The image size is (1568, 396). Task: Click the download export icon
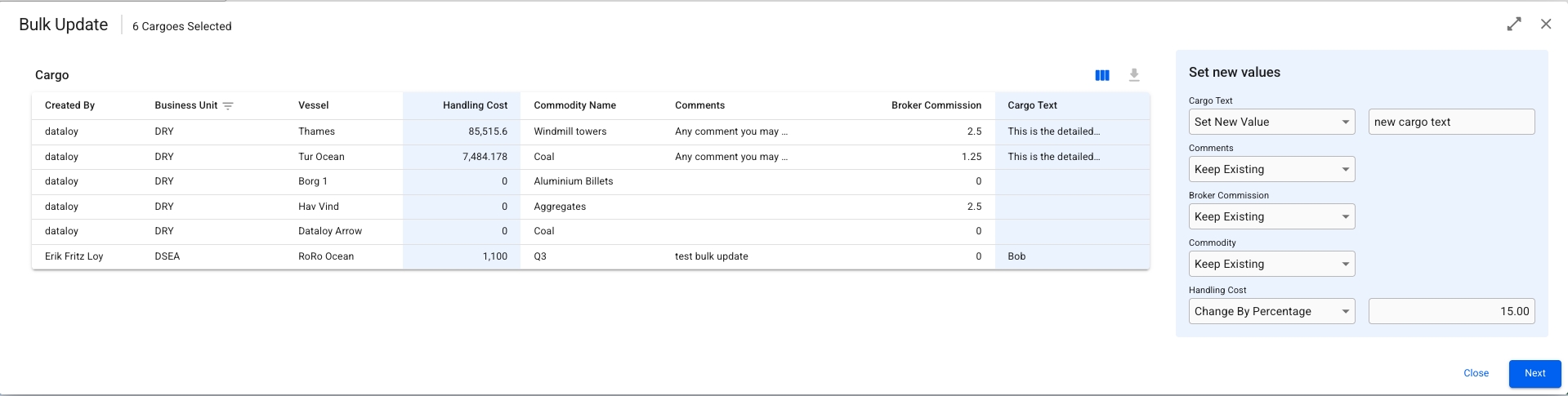[1134, 75]
